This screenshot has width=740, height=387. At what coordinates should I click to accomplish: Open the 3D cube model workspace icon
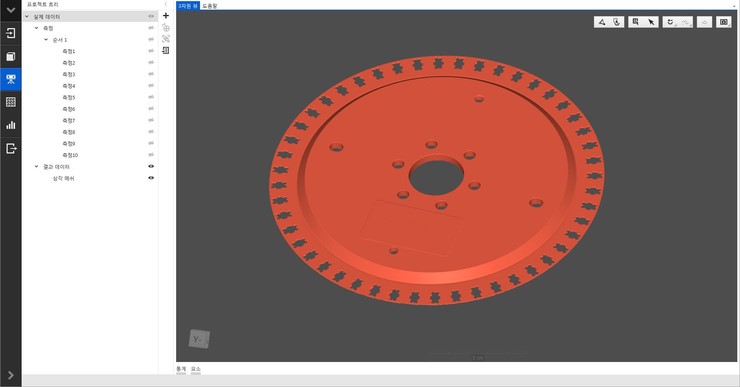[10, 57]
